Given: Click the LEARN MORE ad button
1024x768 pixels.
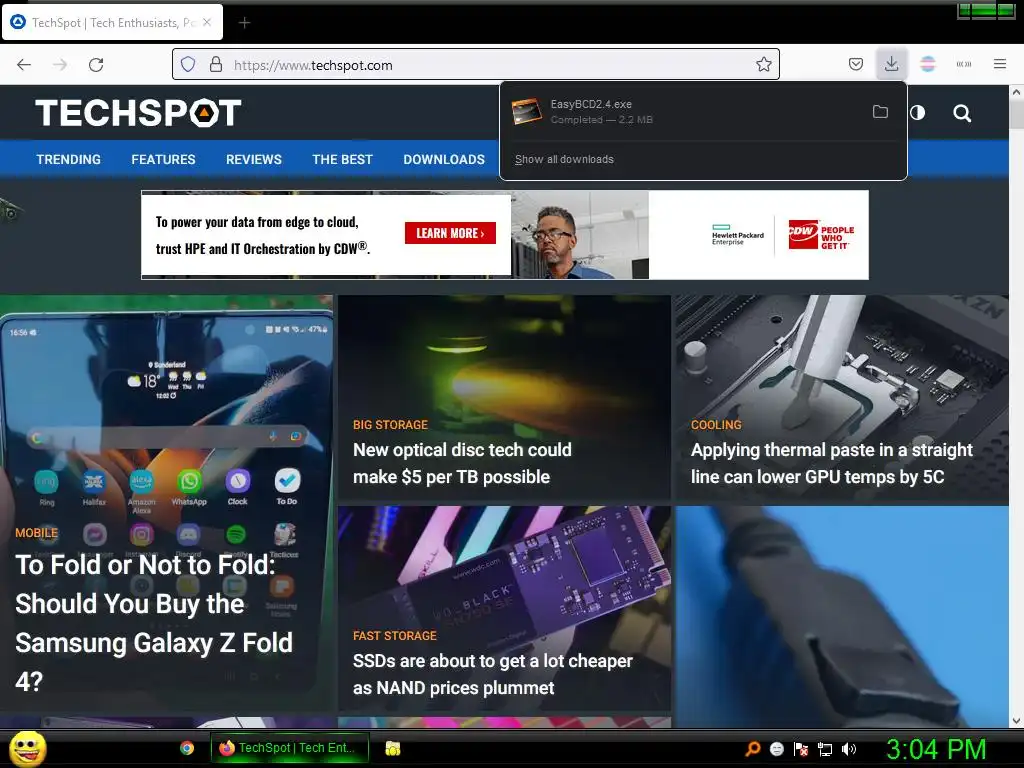Looking at the screenshot, I should pyautogui.click(x=450, y=233).
